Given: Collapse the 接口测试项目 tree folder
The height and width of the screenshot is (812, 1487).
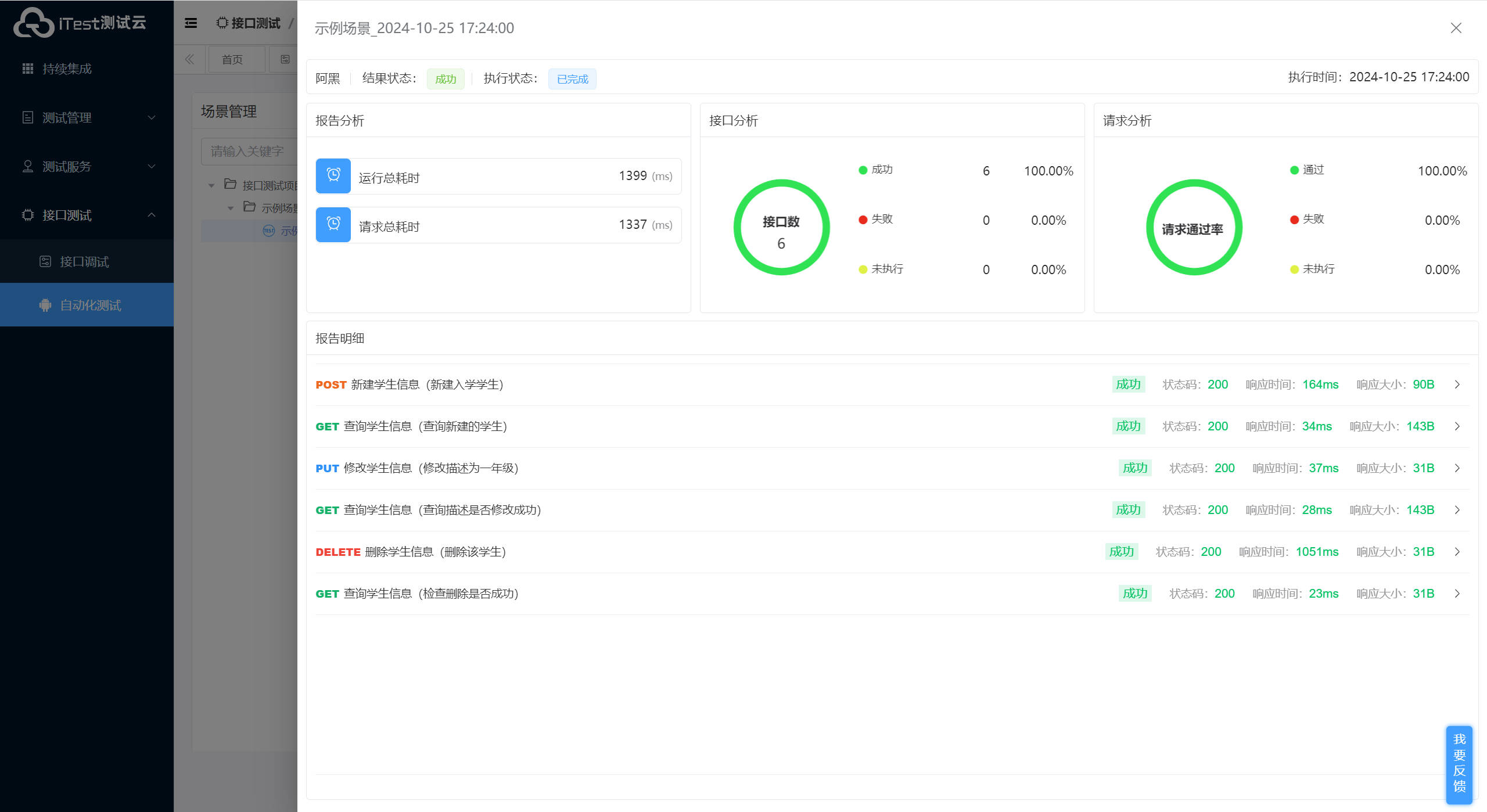Looking at the screenshot, I should (211, 185).
